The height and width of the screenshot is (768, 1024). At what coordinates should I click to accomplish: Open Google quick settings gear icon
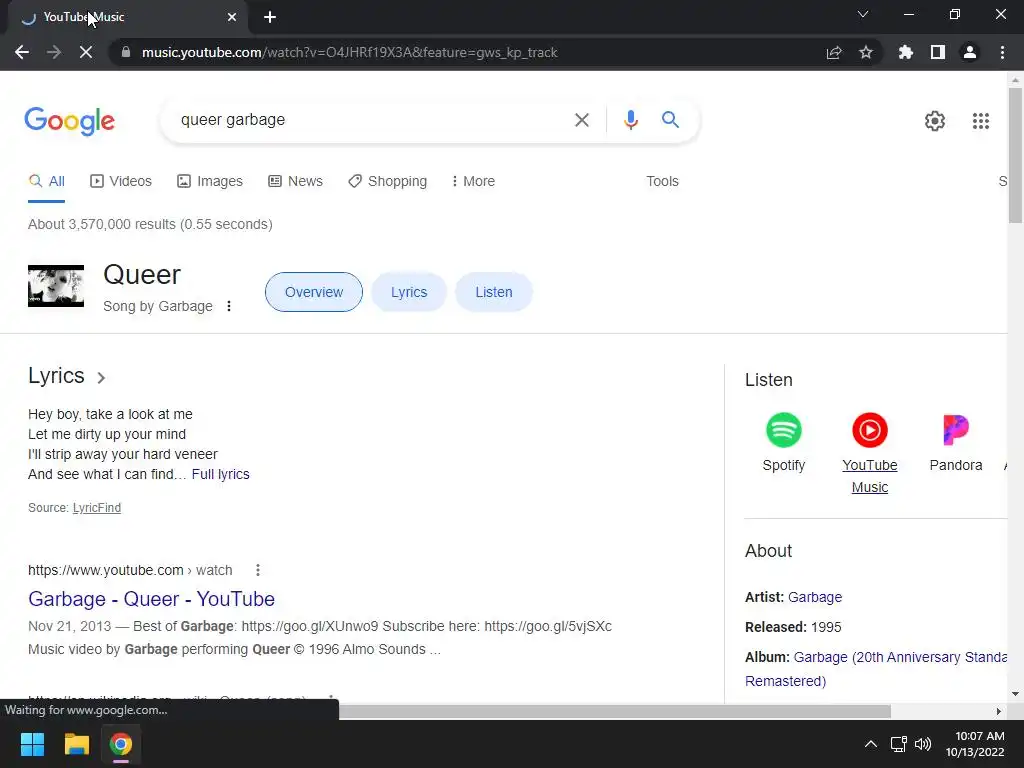click(935, 121)
